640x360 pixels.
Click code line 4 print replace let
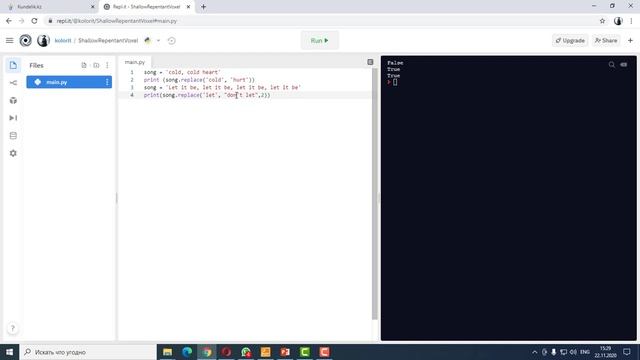(x=207, y=95)
